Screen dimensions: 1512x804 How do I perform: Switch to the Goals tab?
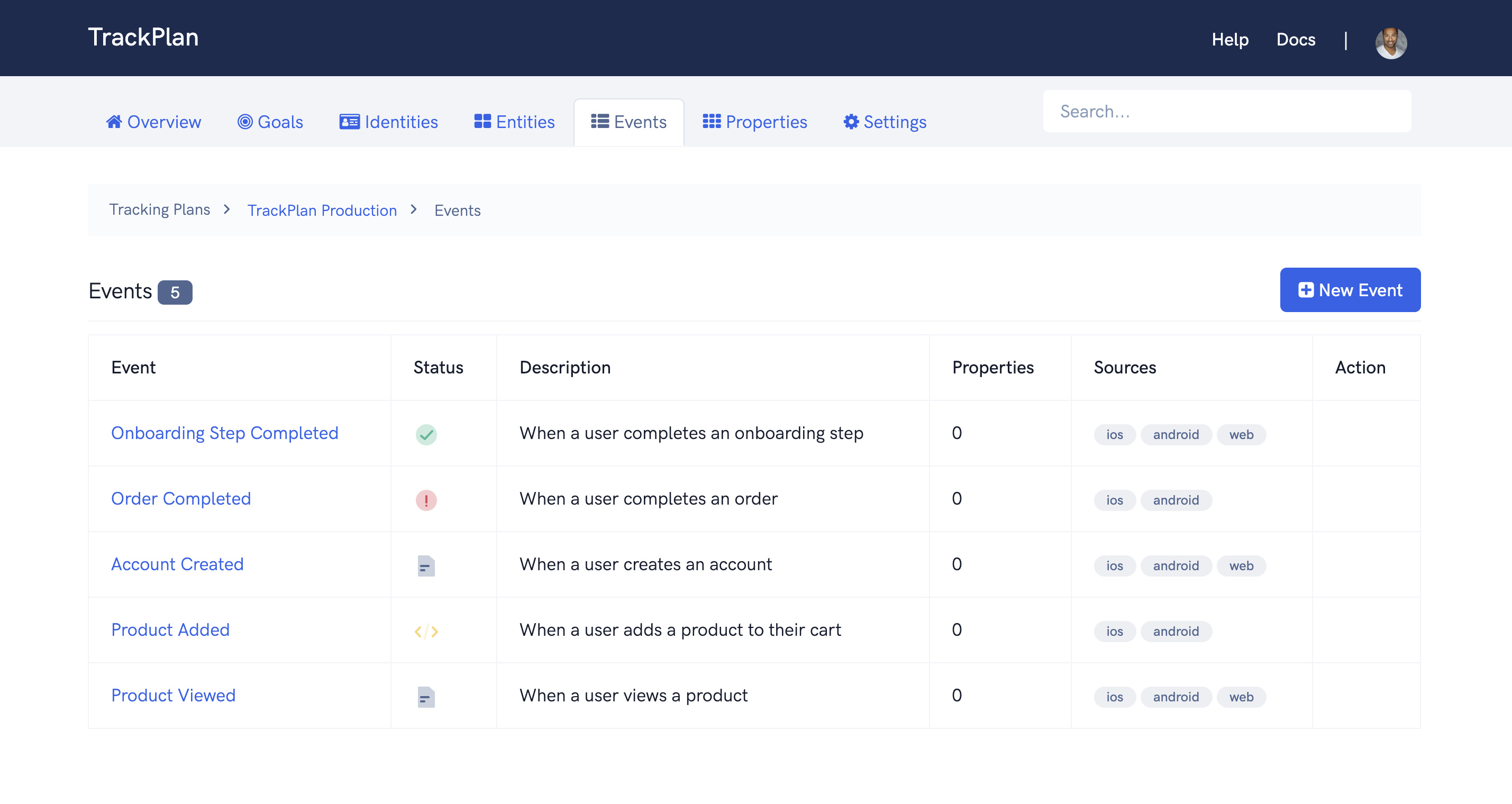pos(270,122)
